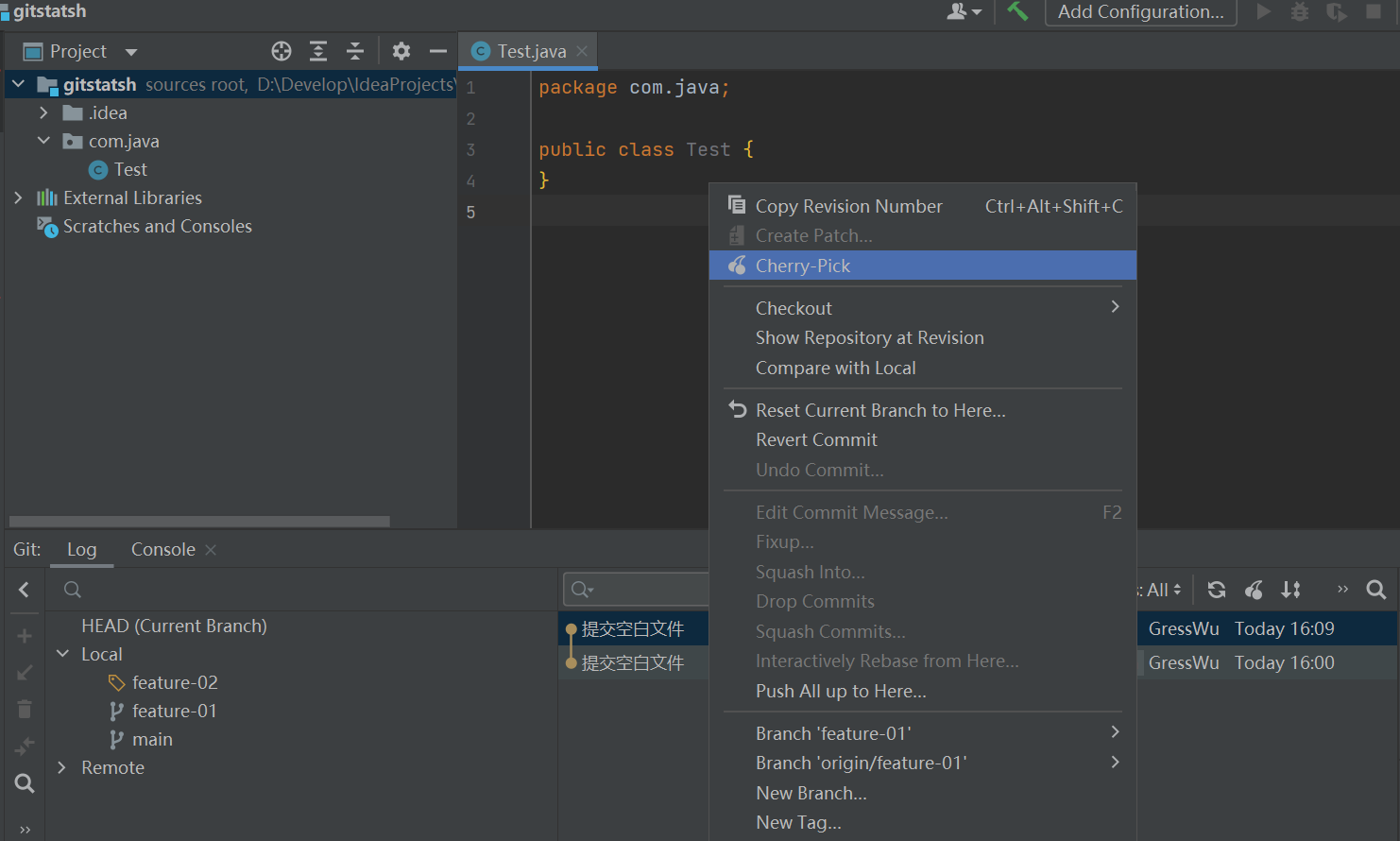Screen dimensions: 1400x841
Task: Expand more branch actions chevrons at bottom
Action: [x=25, y=830]
